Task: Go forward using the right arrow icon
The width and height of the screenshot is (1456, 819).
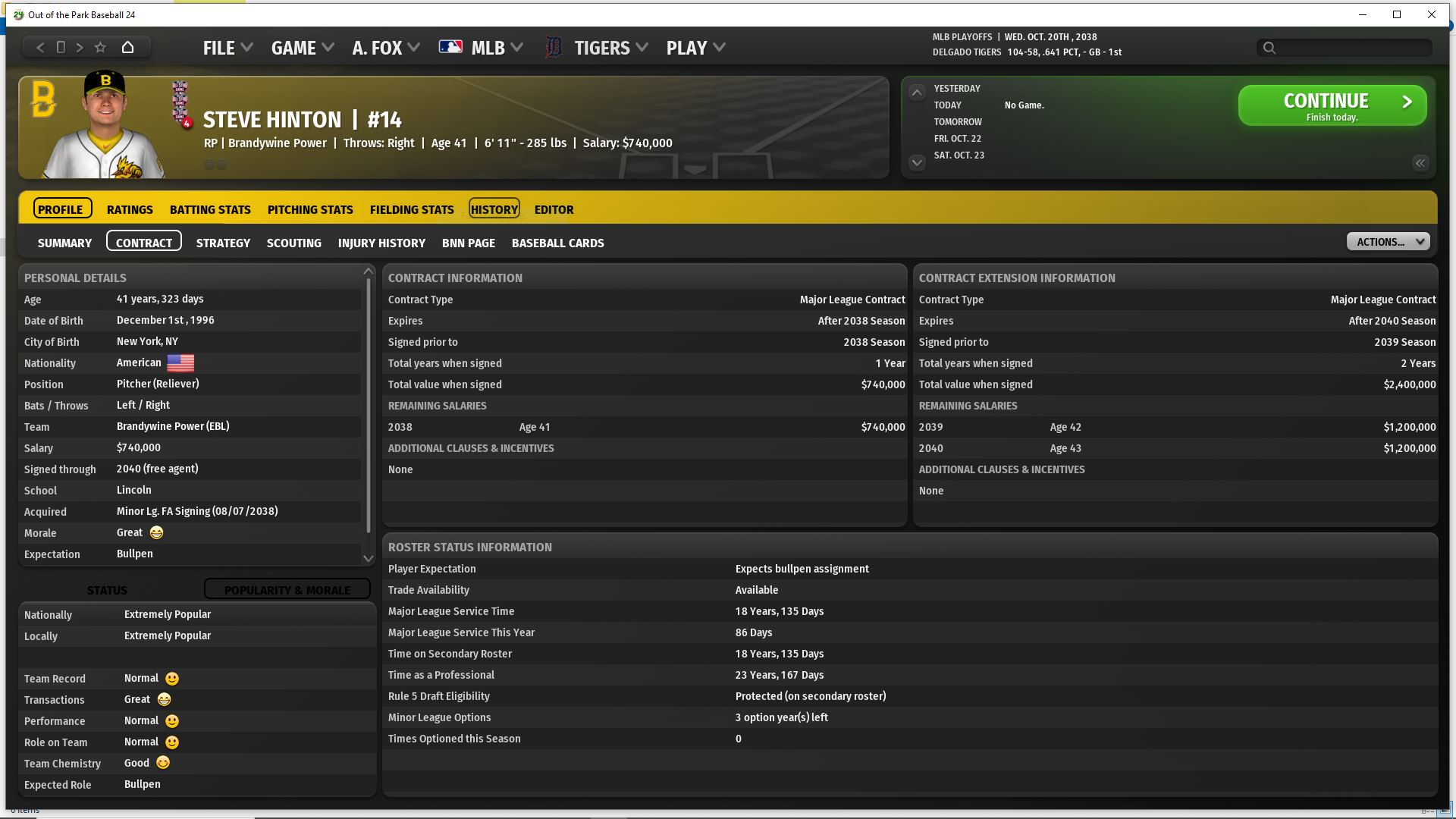Action: [80, 47]
